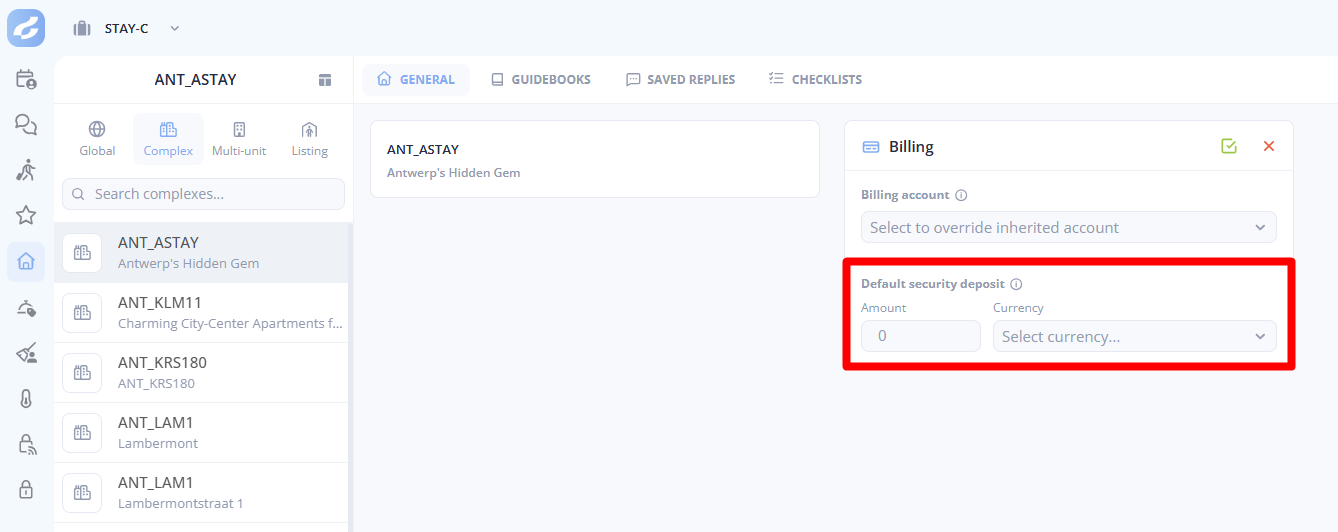Select the Global scope tab
This screenshot has height=532, width=1338.
(x=97, y=139)
